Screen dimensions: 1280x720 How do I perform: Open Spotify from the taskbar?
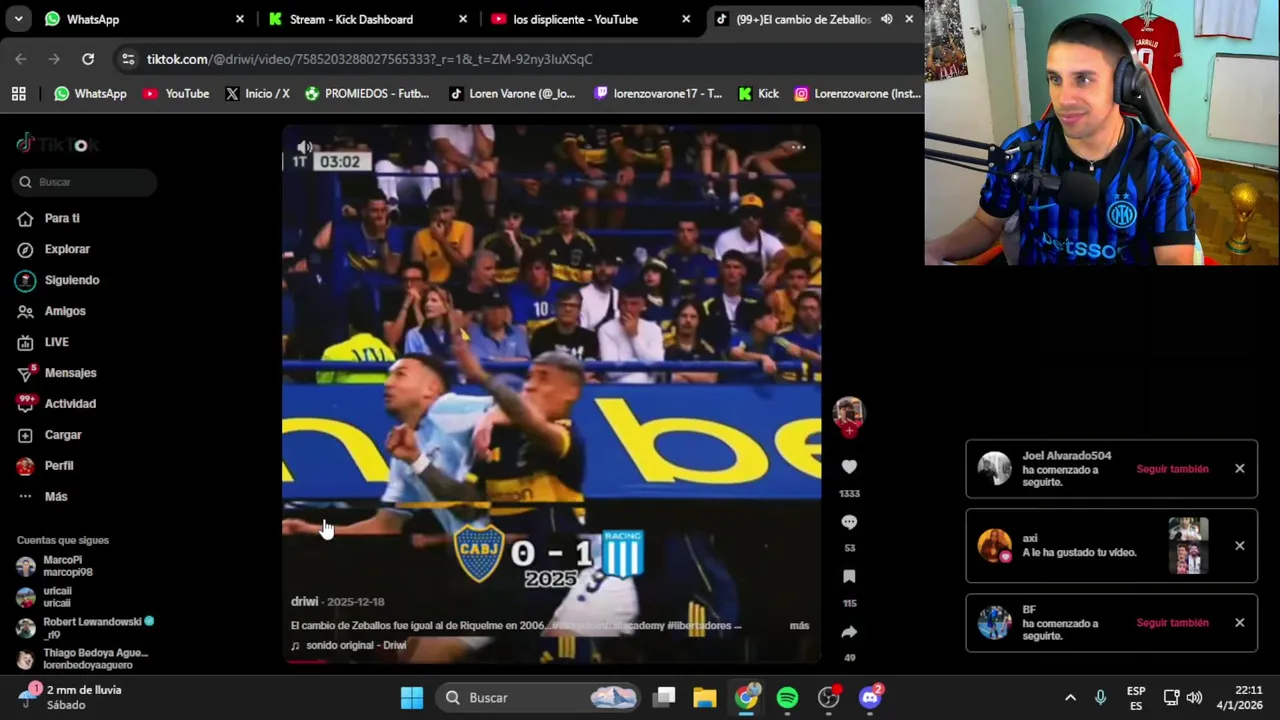[x=787, y=697]
